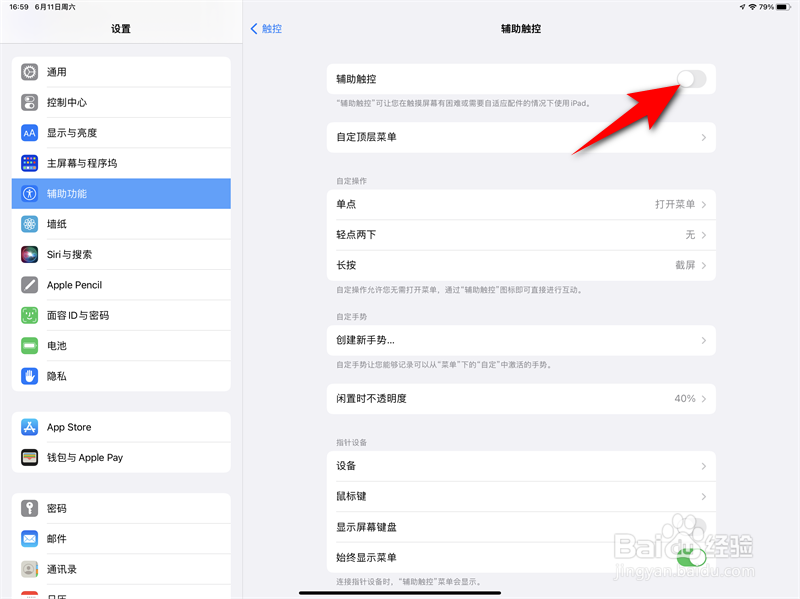Tap the 隐私 hand icon
This screenshot has width=800, height=599.
tap(30, 376)
